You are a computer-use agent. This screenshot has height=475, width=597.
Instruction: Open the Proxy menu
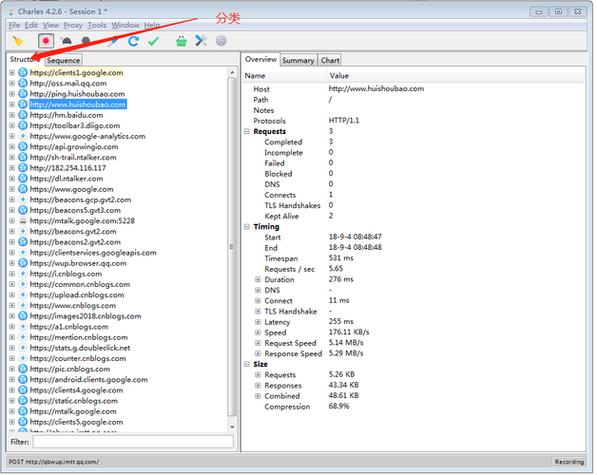coord(73,26)
